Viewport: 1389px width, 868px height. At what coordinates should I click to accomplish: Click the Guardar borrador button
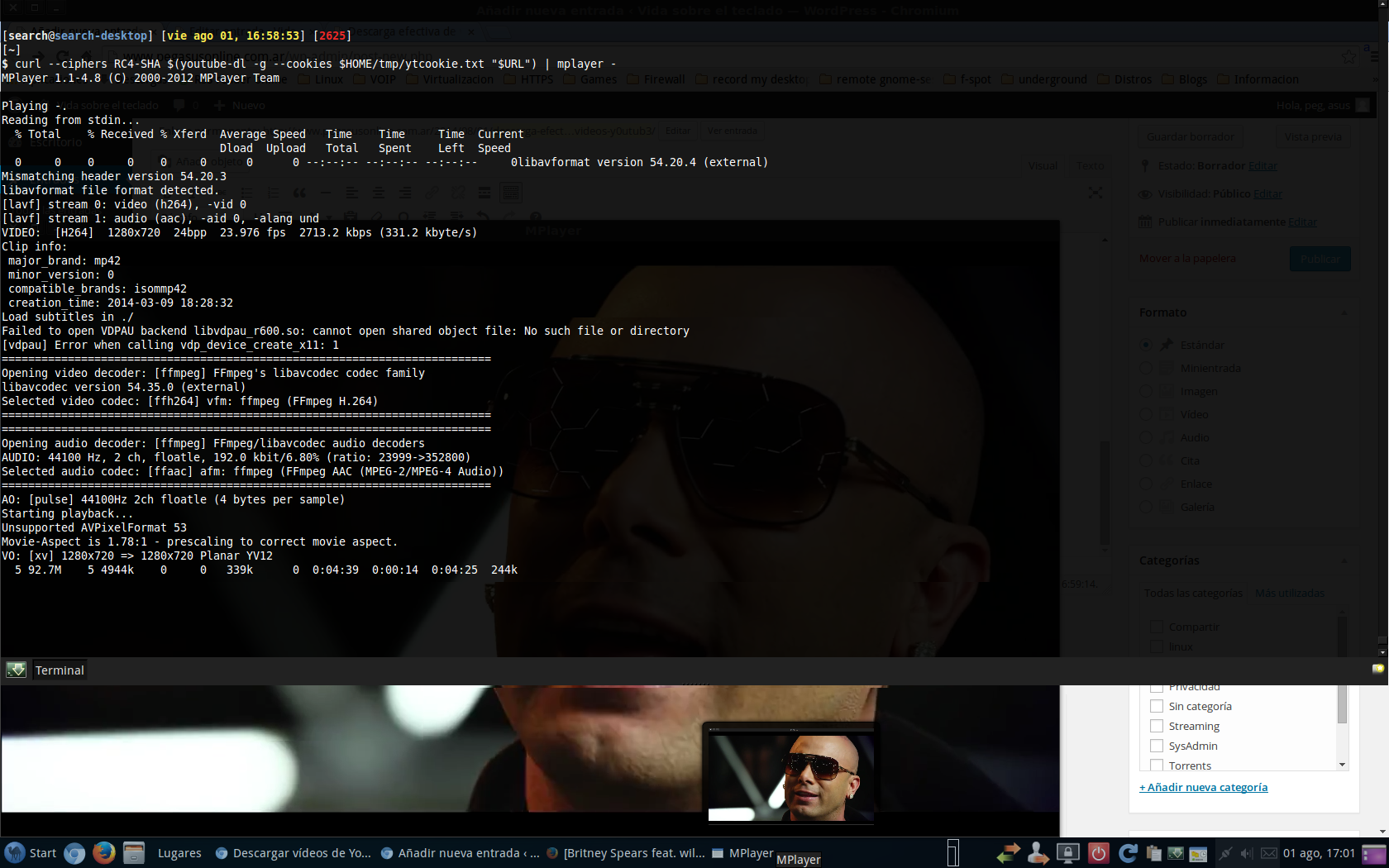1191,136
